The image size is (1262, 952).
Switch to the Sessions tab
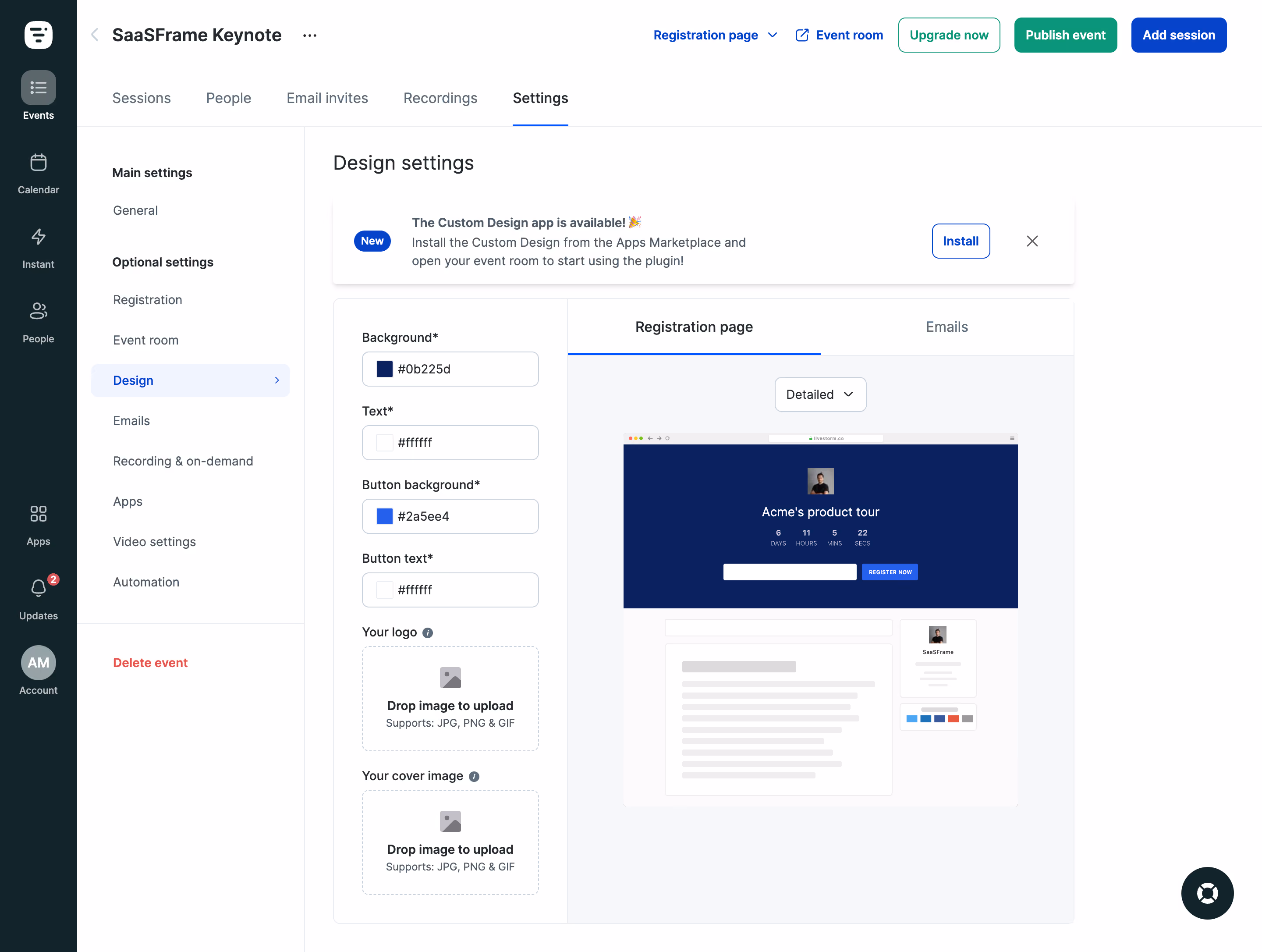(x=142, y=98)
